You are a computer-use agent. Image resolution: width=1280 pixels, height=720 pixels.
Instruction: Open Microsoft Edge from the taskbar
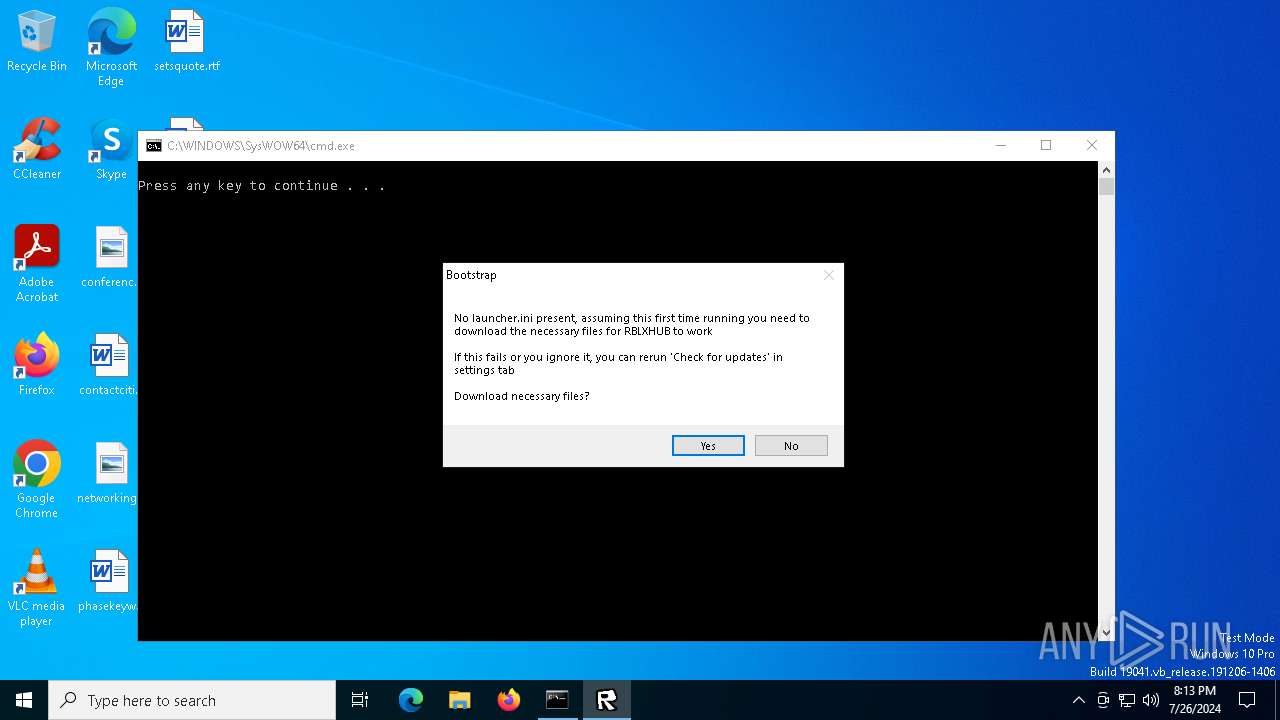(411, 700)
